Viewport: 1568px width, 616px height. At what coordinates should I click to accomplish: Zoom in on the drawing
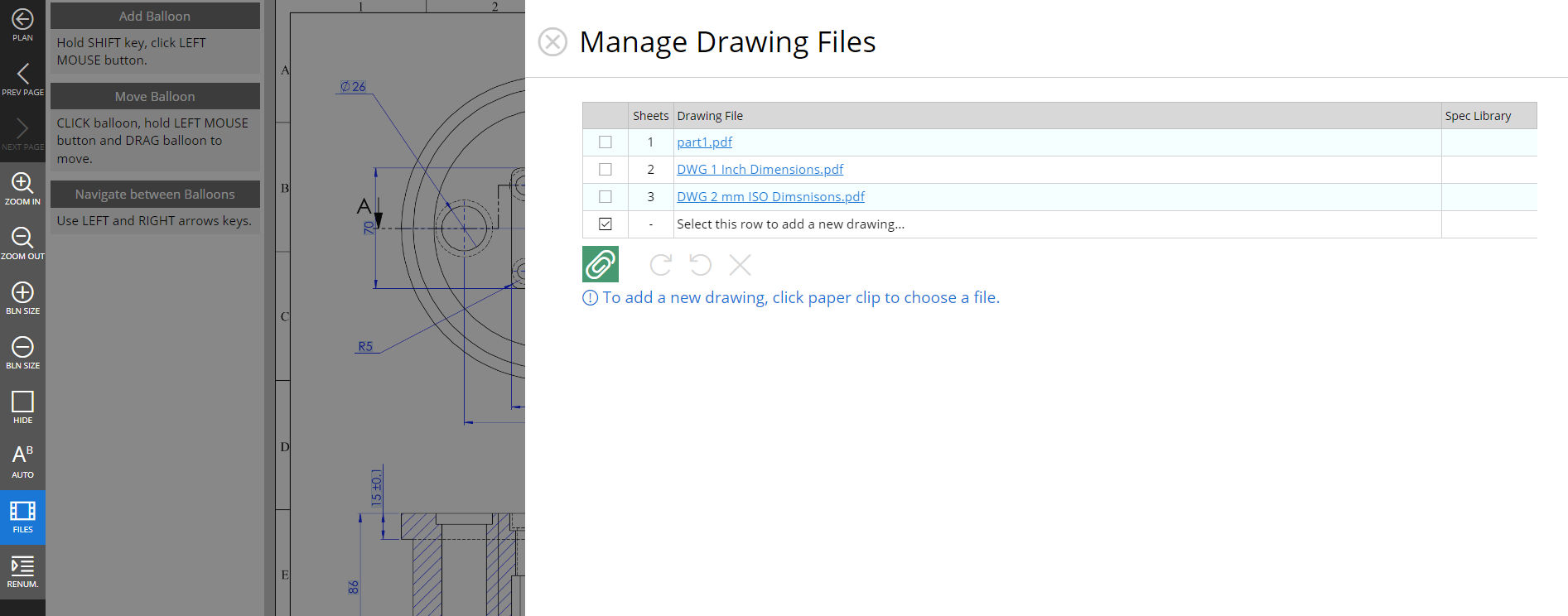point(22,189)
